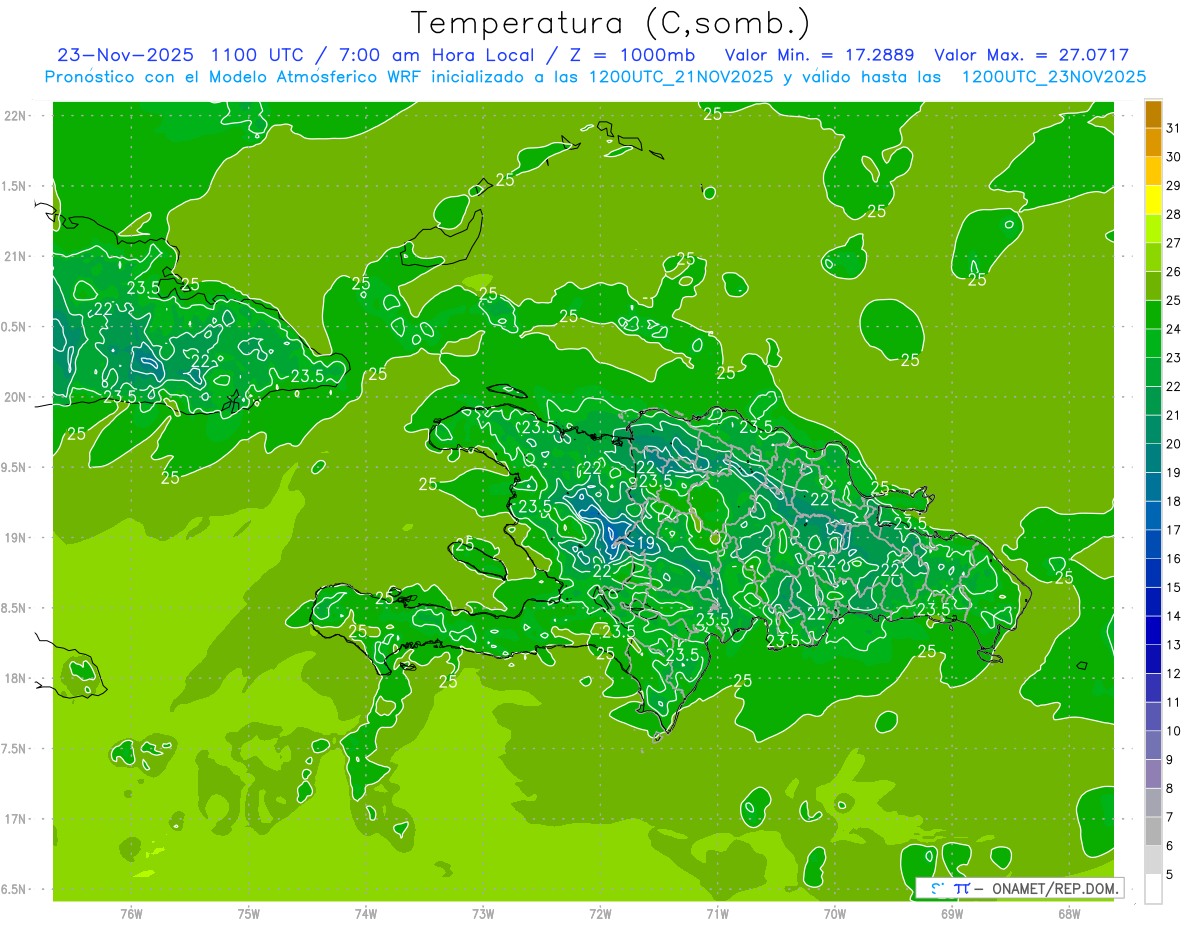The width and height of the screenshot is (1200, 927).
Task: Pick the brown swatch above 31 on the color bar
Action: pyautogui.click(x=1153, y=114)
